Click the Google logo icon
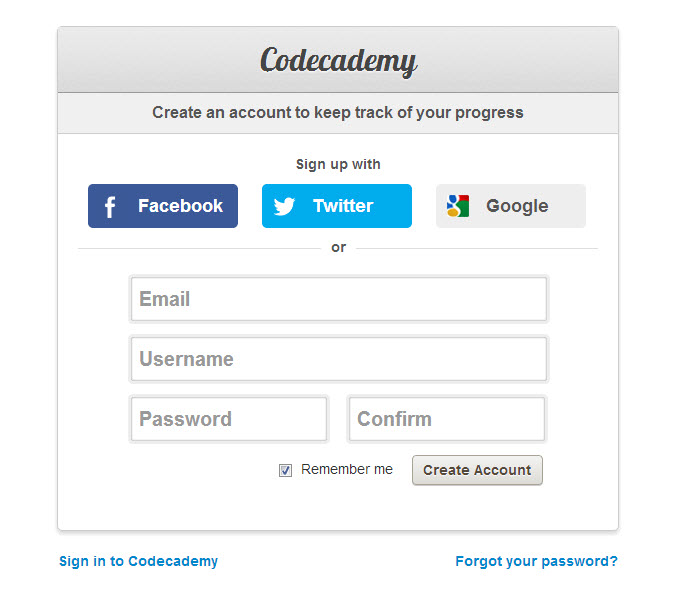 458,206
